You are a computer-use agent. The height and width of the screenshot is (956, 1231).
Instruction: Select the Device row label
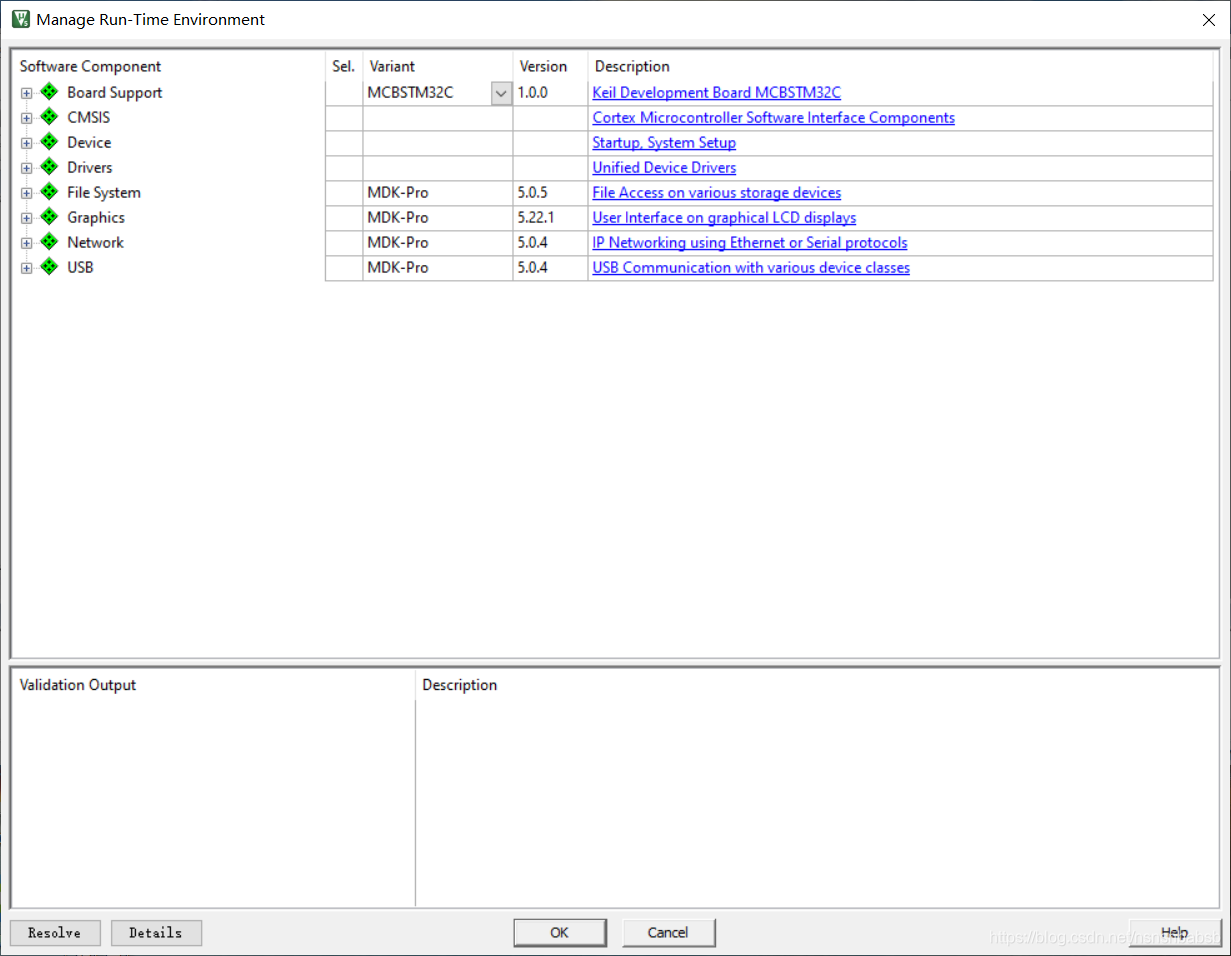[x=89, y=142]
